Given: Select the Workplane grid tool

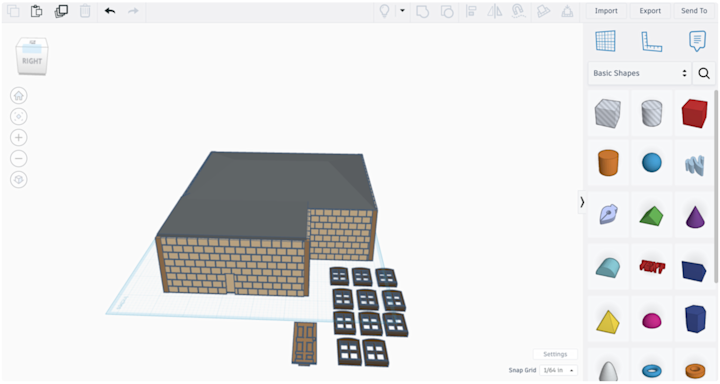Looking at the screenshot, I should [x=605, y=41].
